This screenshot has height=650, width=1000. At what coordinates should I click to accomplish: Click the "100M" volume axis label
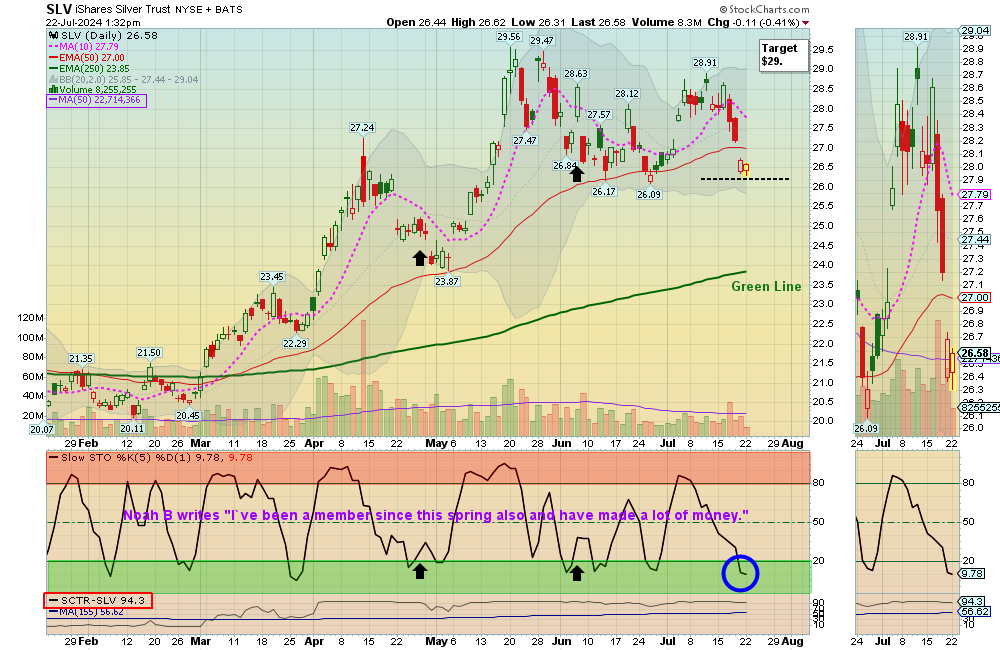point(31,338)
